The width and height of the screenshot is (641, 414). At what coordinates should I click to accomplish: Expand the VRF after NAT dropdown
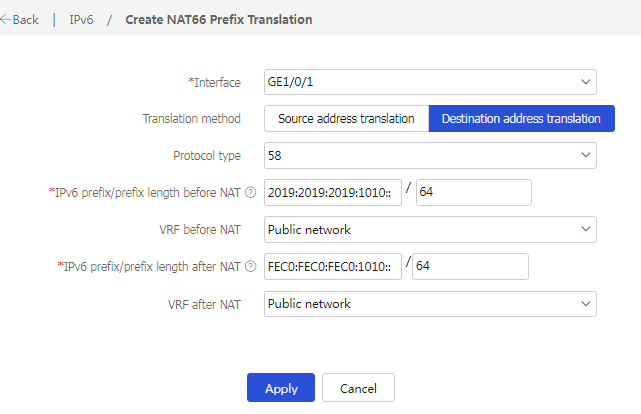[x=430, y=304]
